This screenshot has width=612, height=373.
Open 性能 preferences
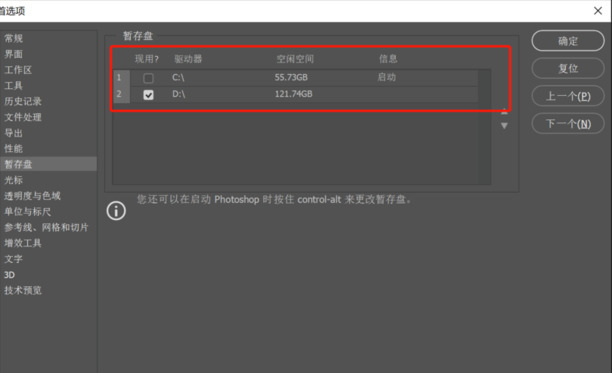[x=14, y=149]
